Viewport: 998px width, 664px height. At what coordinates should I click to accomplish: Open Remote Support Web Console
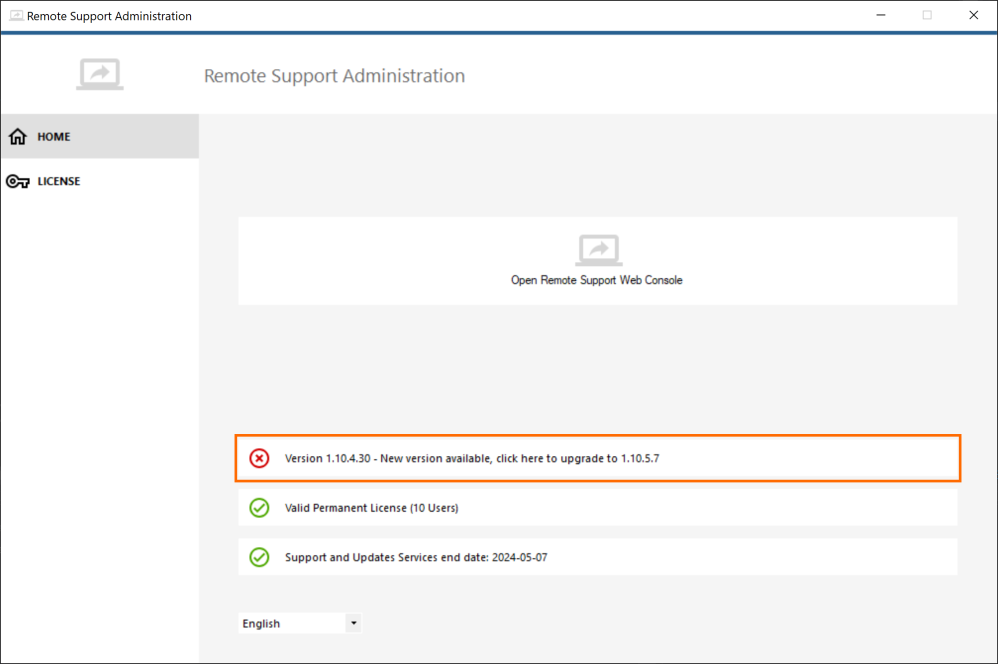pos(597,280)
